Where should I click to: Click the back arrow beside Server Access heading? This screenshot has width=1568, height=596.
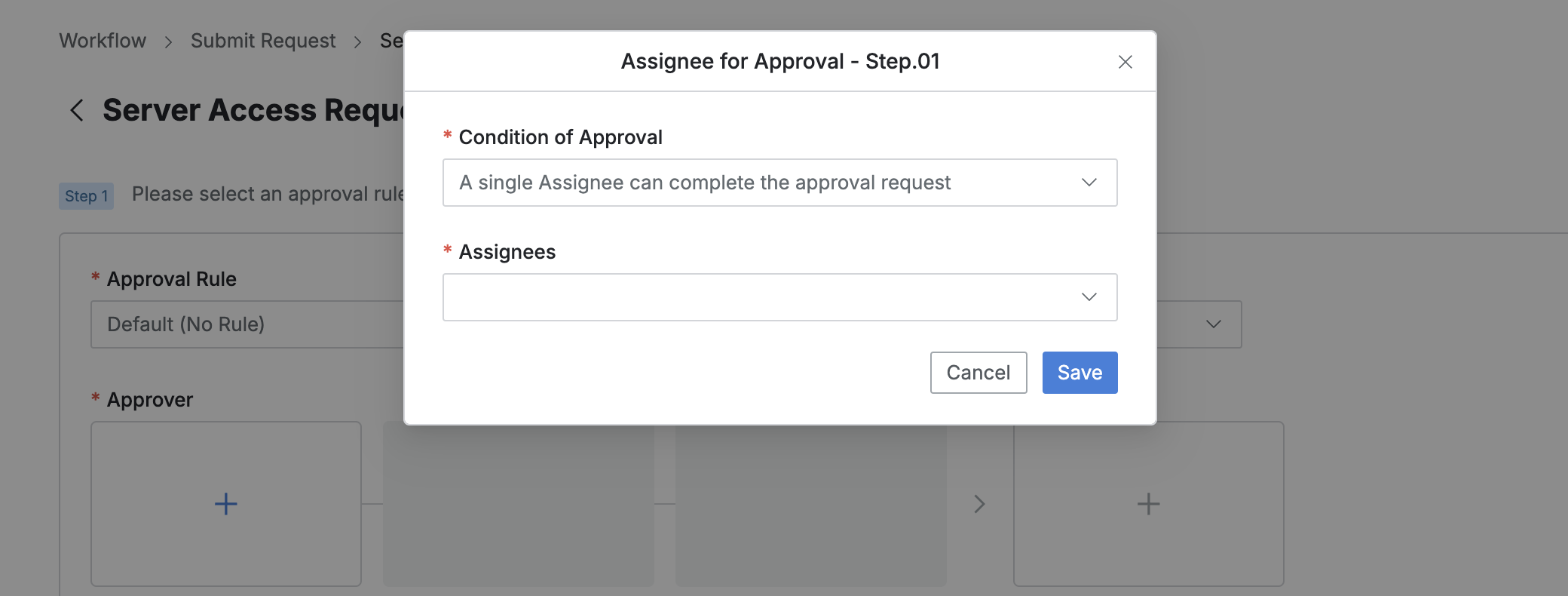pyautogui.click(x=77, y=110)
